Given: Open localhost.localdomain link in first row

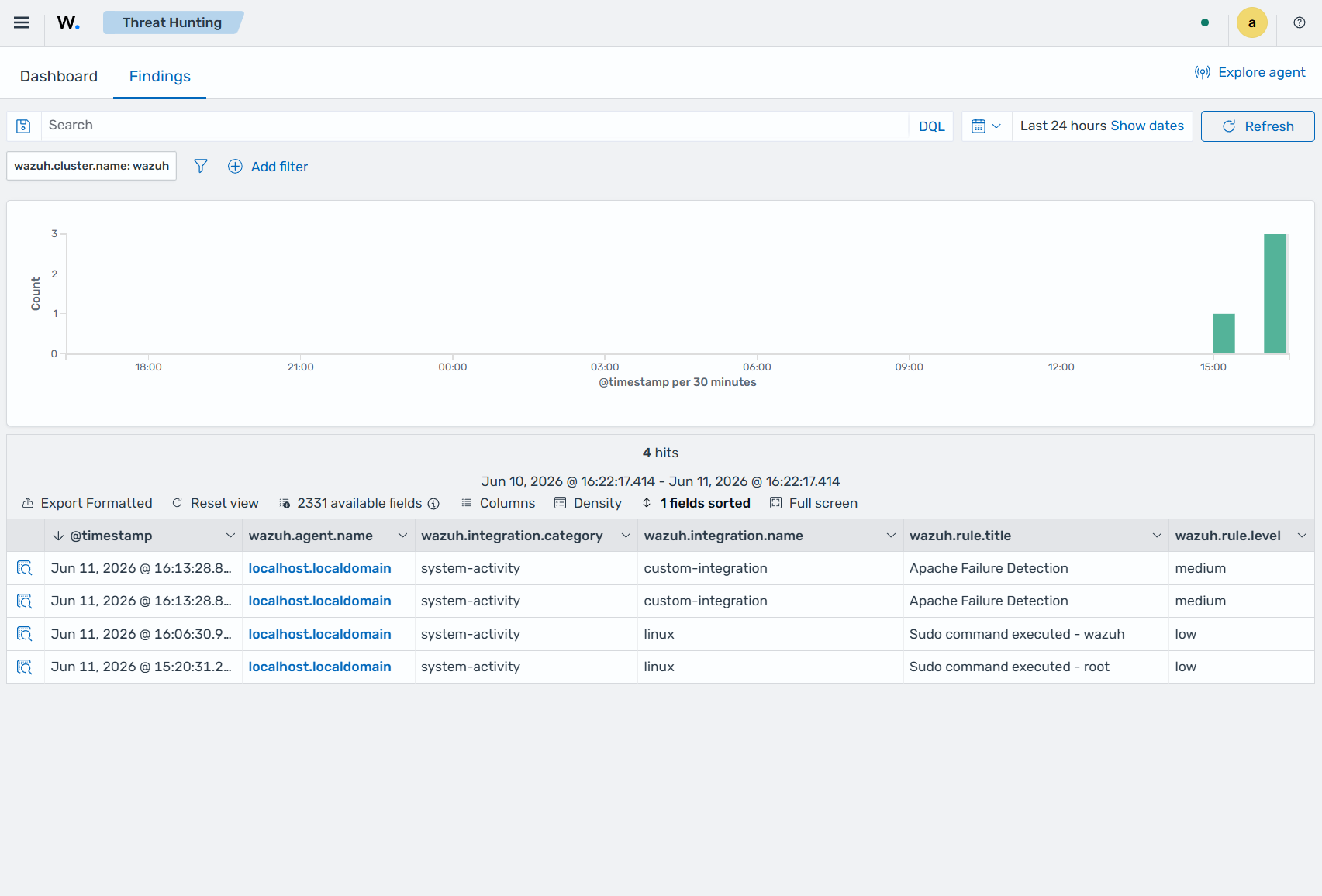Looking at the screenshot, I should pos(319,568).
